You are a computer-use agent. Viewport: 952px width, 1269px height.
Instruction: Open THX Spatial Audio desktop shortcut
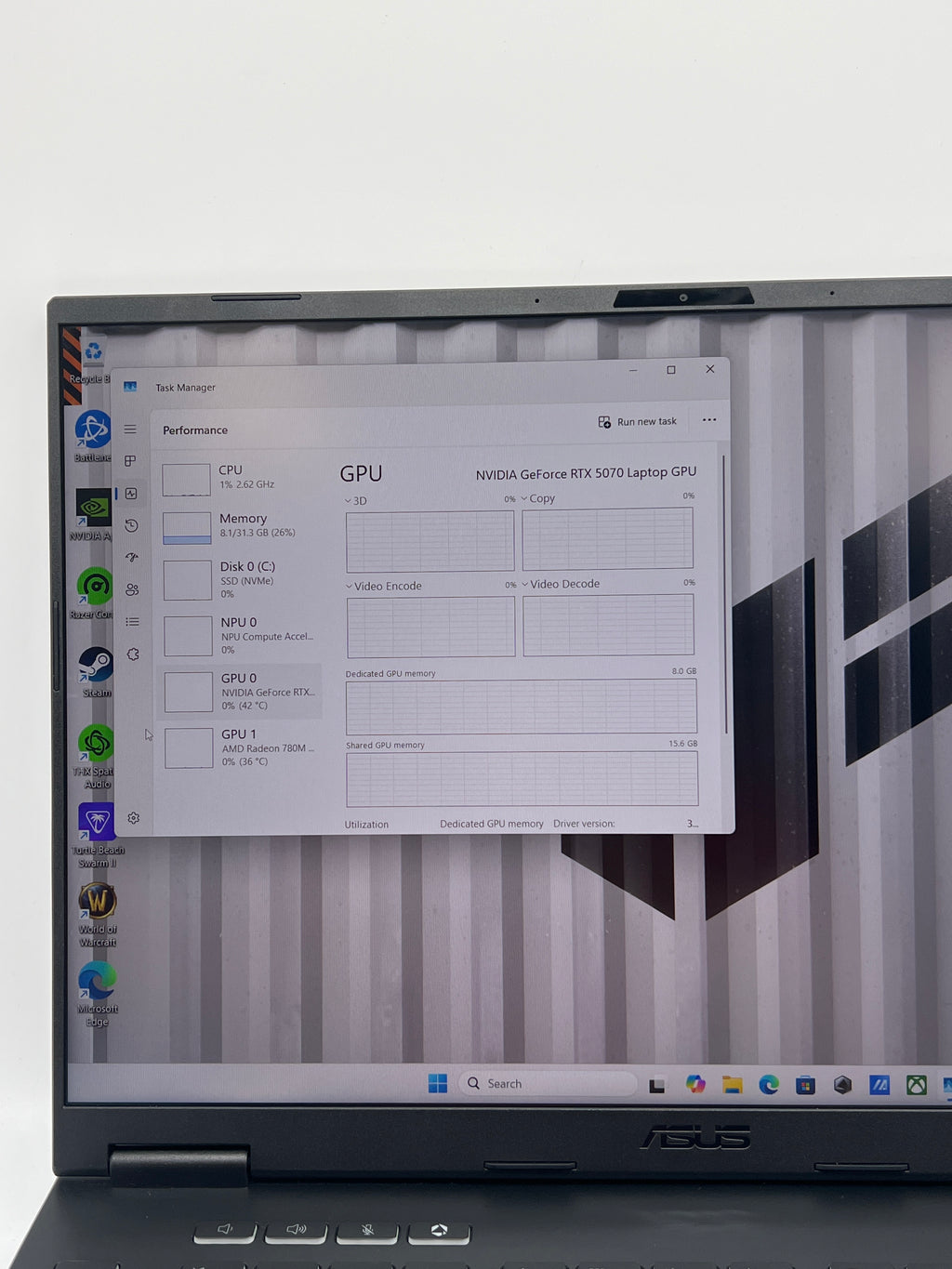coord(96,756)
